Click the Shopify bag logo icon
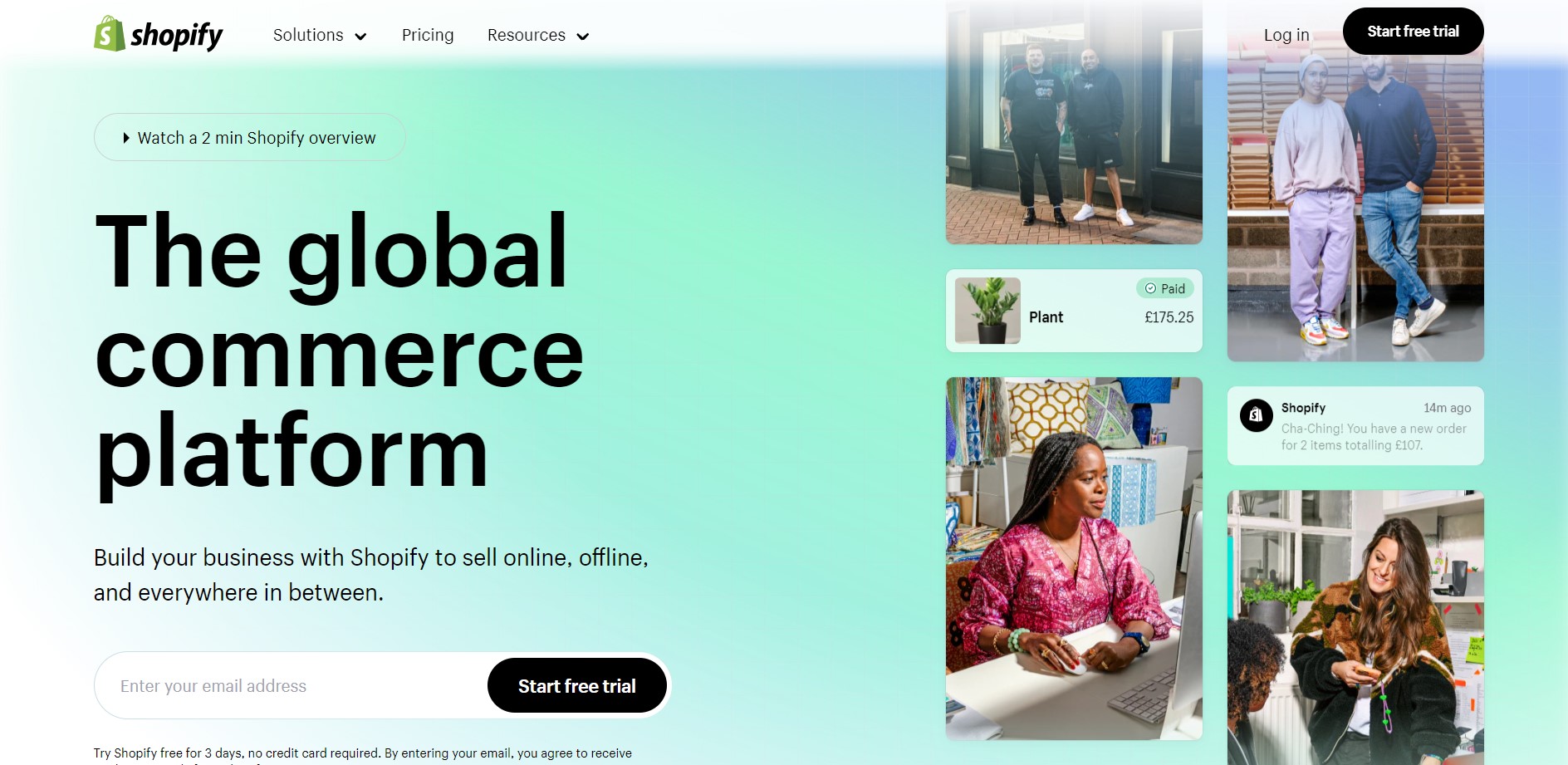This screenshot has height=765, width=1568. coord(110,34)
